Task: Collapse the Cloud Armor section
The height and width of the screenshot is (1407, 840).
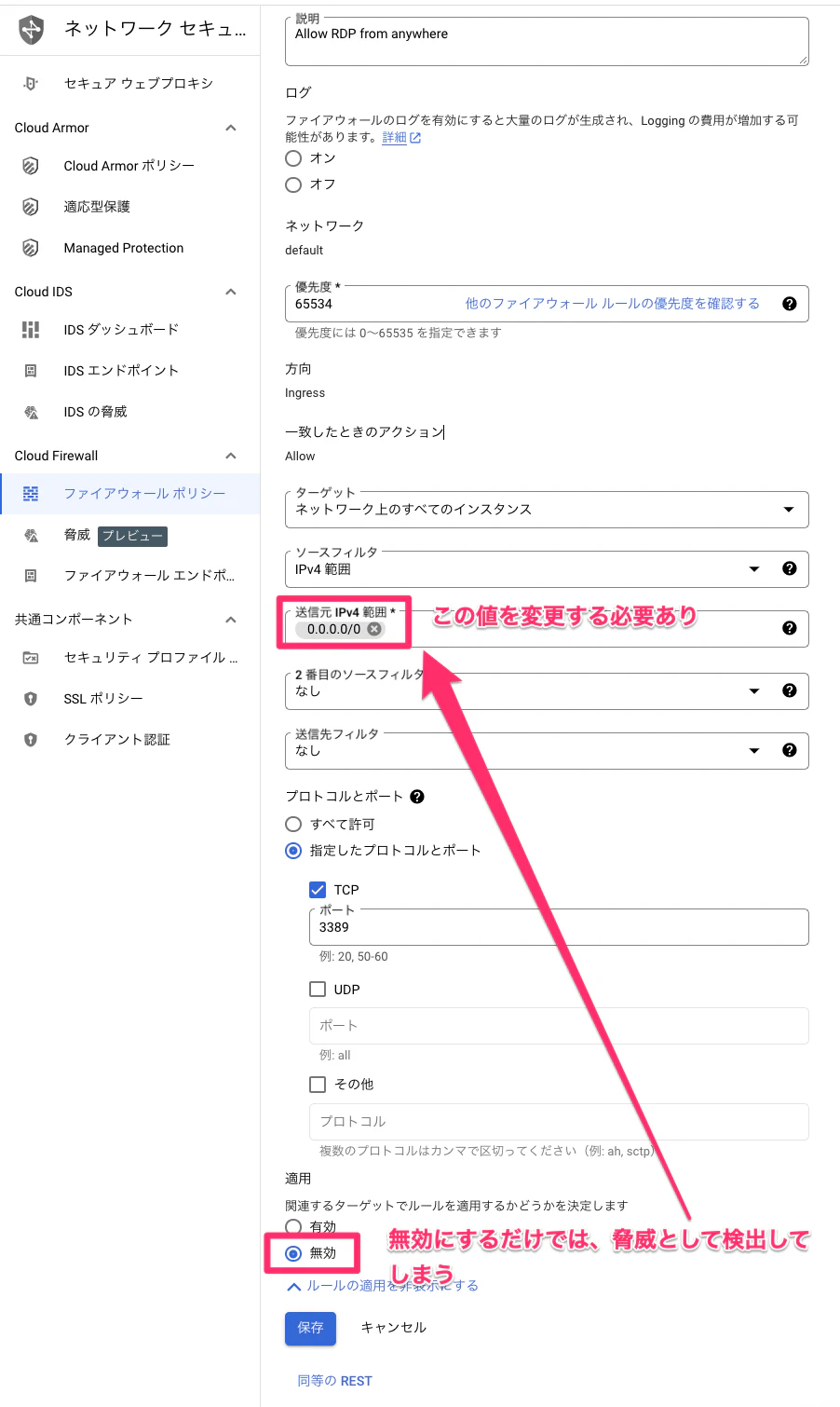Action: (x=231, y=128)
